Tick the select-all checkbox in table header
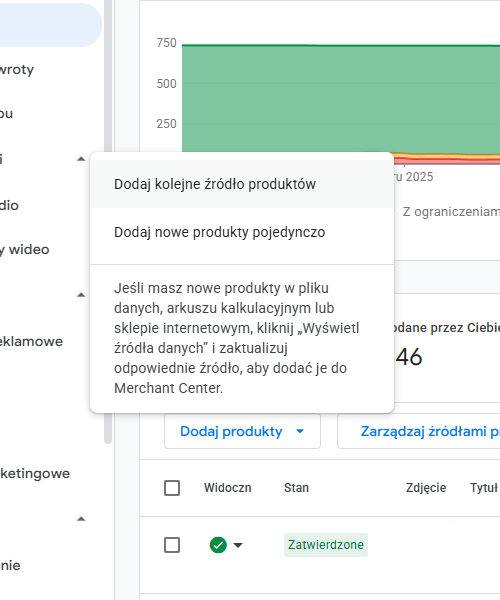Viewport: 500px width, 600px height. (172, 488)
